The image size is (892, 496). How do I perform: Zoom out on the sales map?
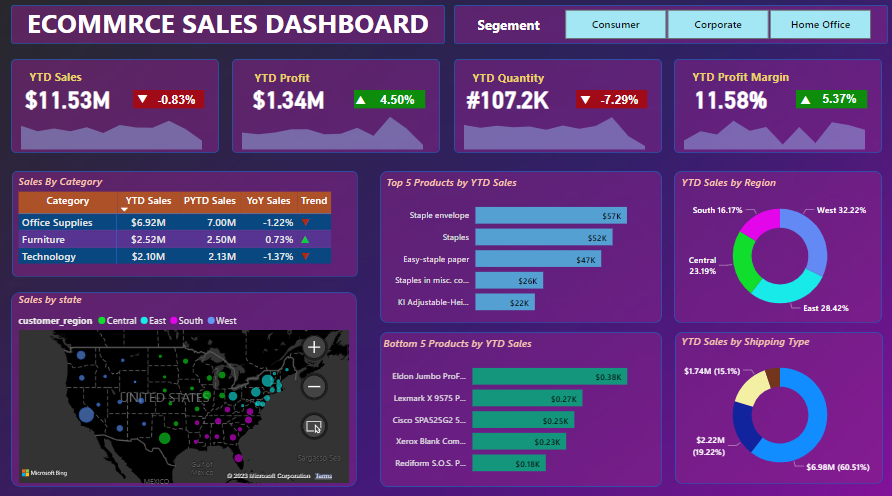(x=314, y=386)
